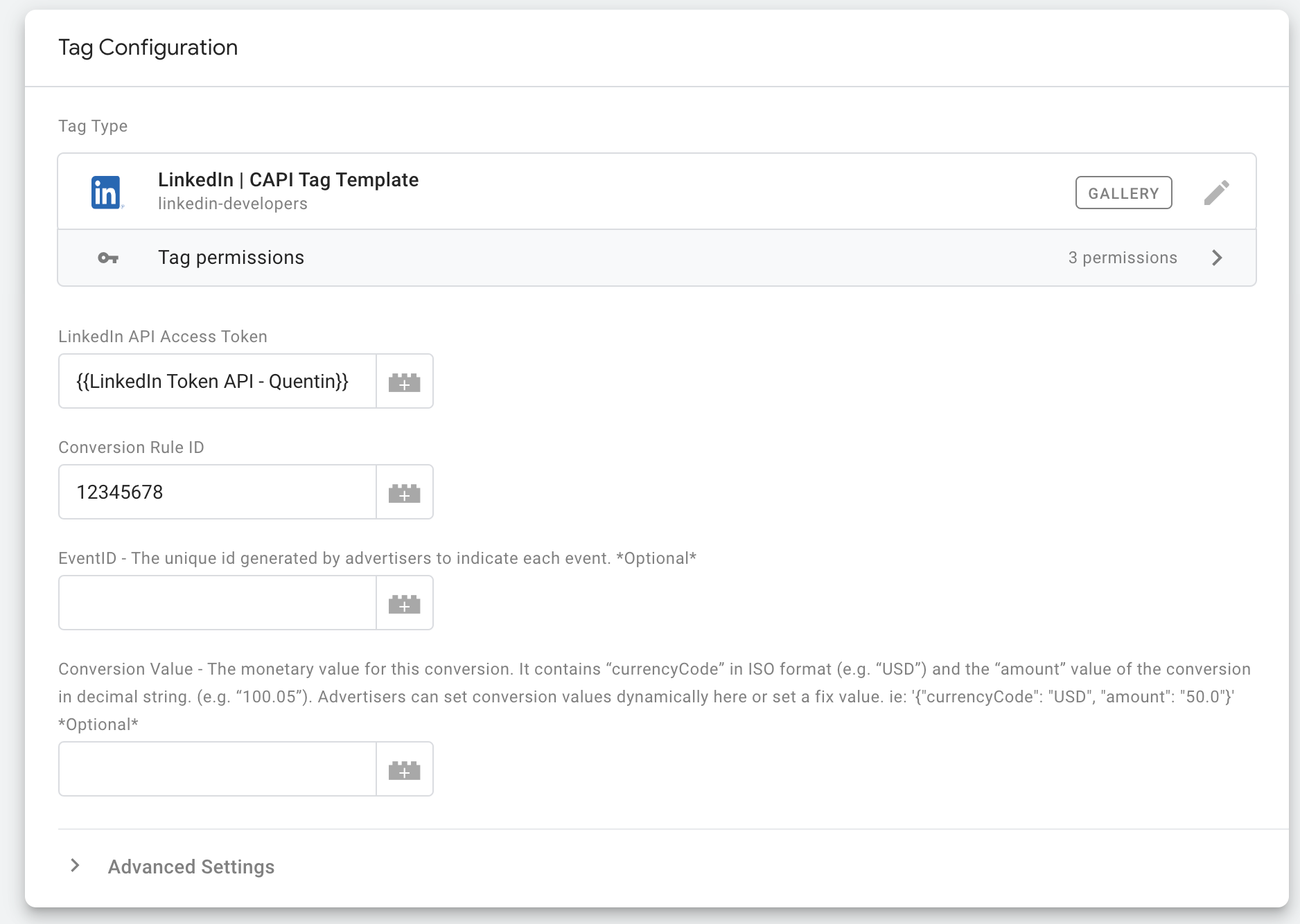1300x924 pixels.
Task: Insert variable for Conversion Value field
Action: pos(405,770)
